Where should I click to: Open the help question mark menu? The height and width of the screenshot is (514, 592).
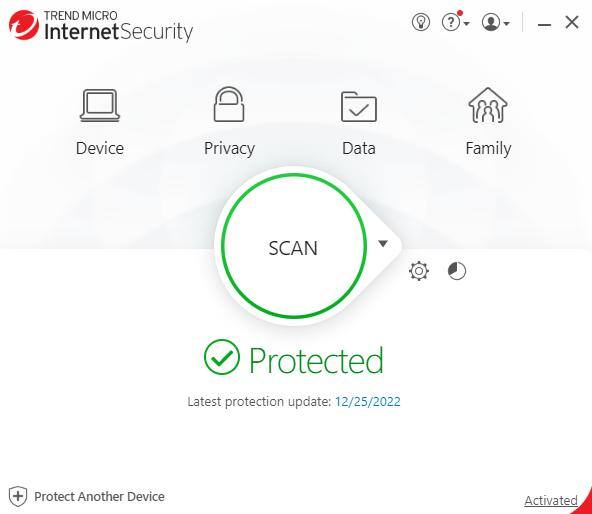pyautogui.click(x=455, y=22)
